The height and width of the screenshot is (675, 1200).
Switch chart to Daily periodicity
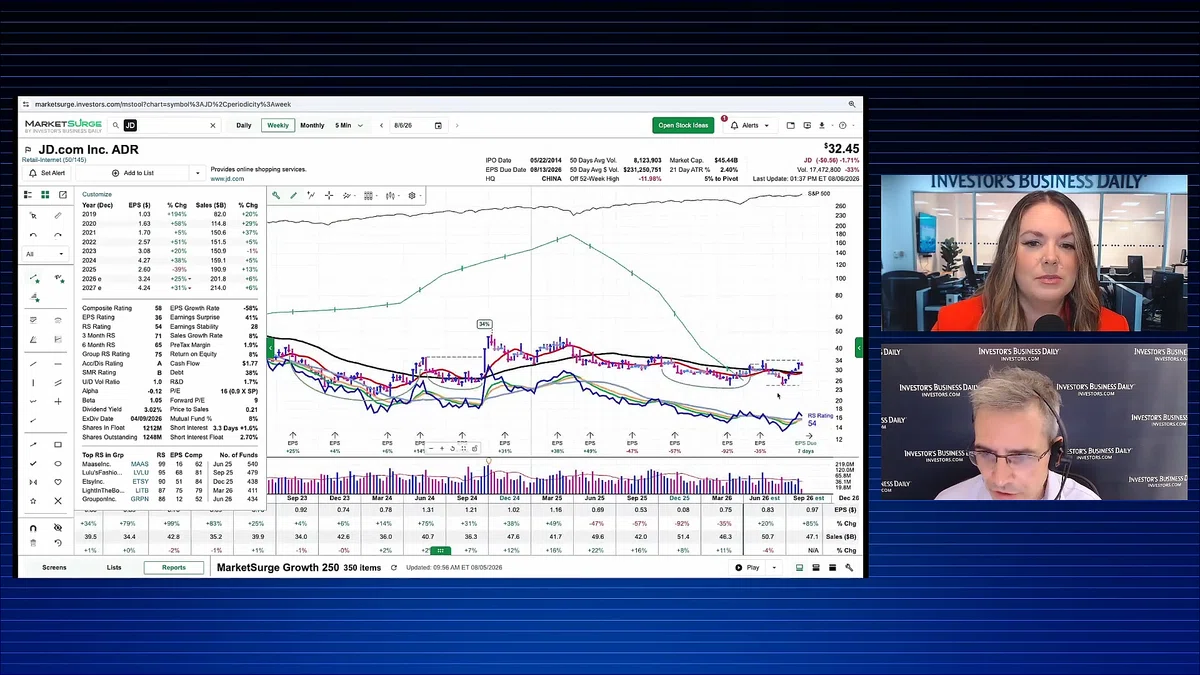coord(244,126)
